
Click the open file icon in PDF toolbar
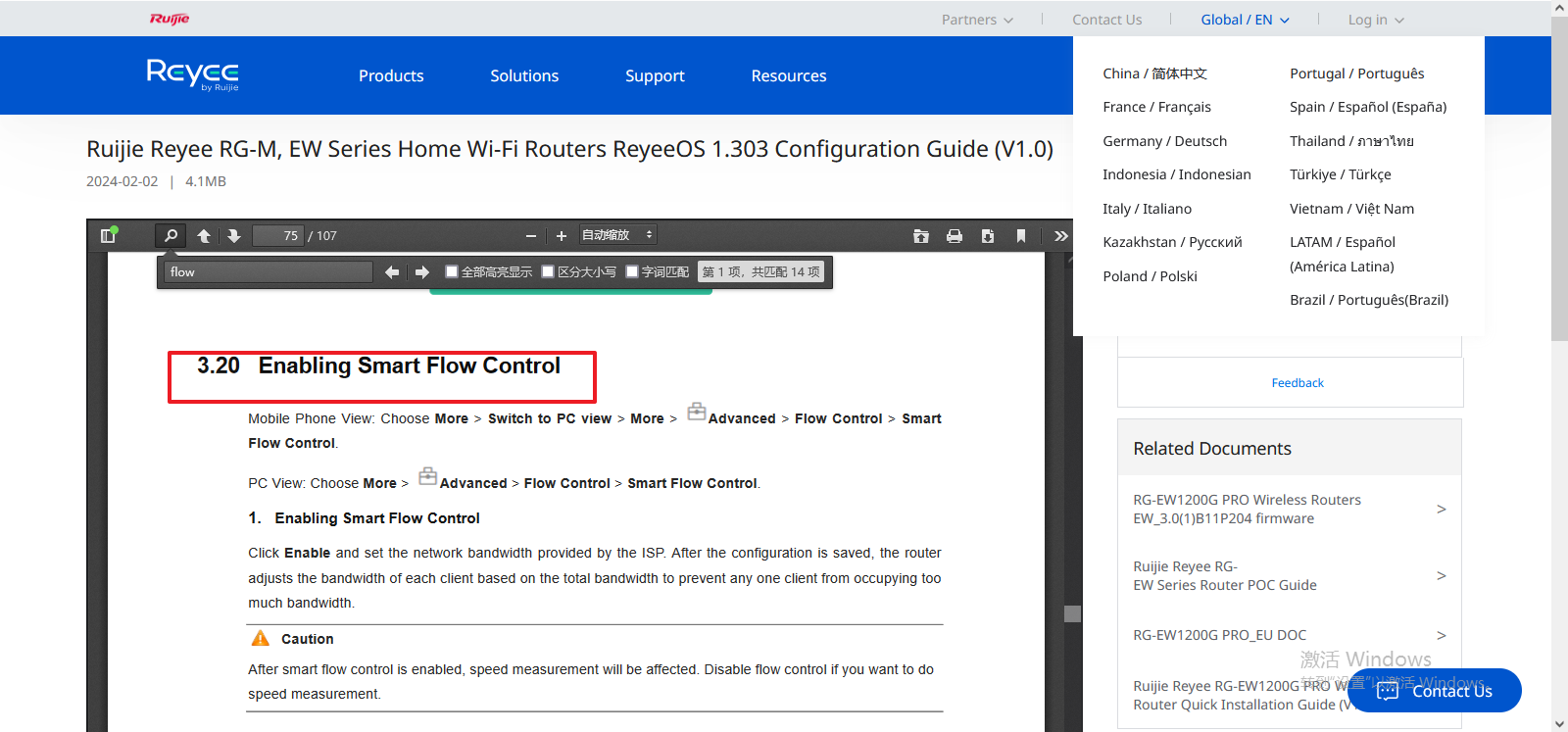[x=920, y=235]
